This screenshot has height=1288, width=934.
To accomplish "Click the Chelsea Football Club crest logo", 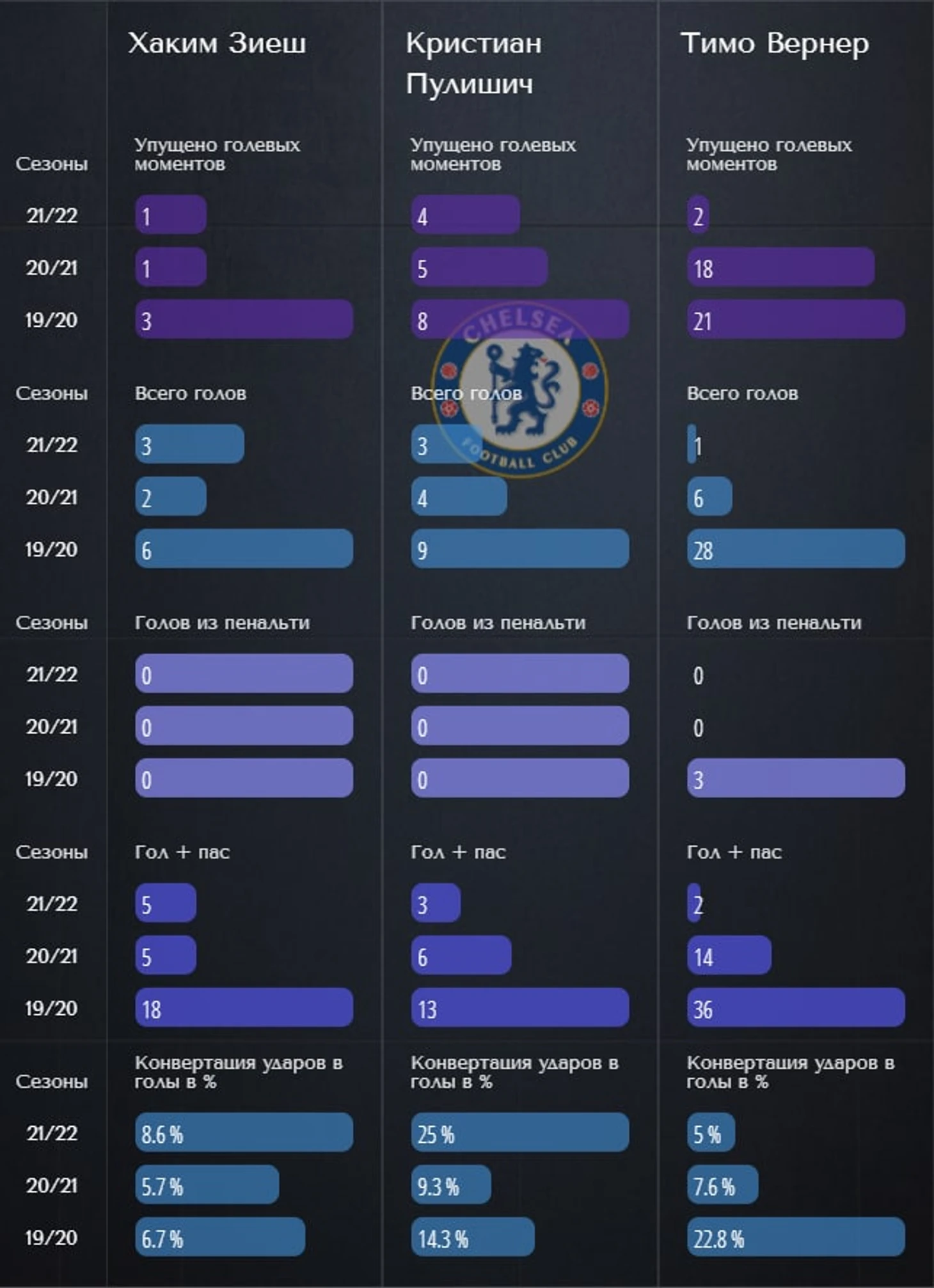I will point(519,389).
